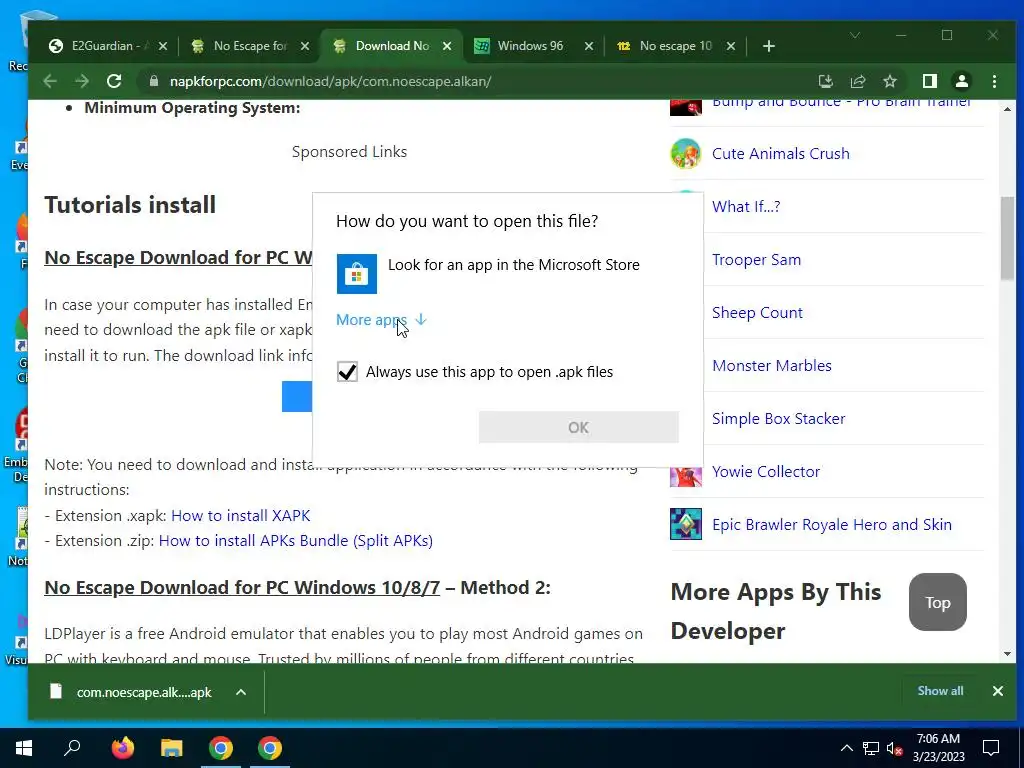Open File Explorer from the taskbar

pyautogui.click(x=171, y=748)
